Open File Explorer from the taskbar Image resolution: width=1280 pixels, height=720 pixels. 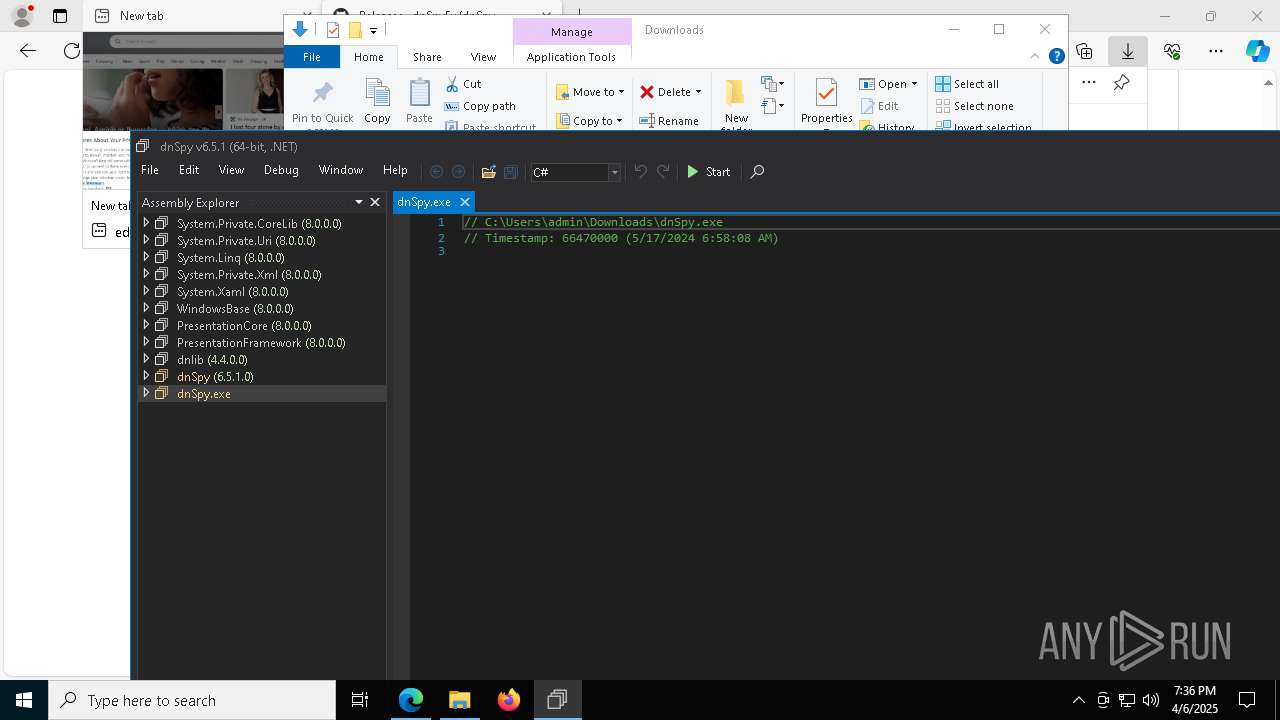[459, 700]
